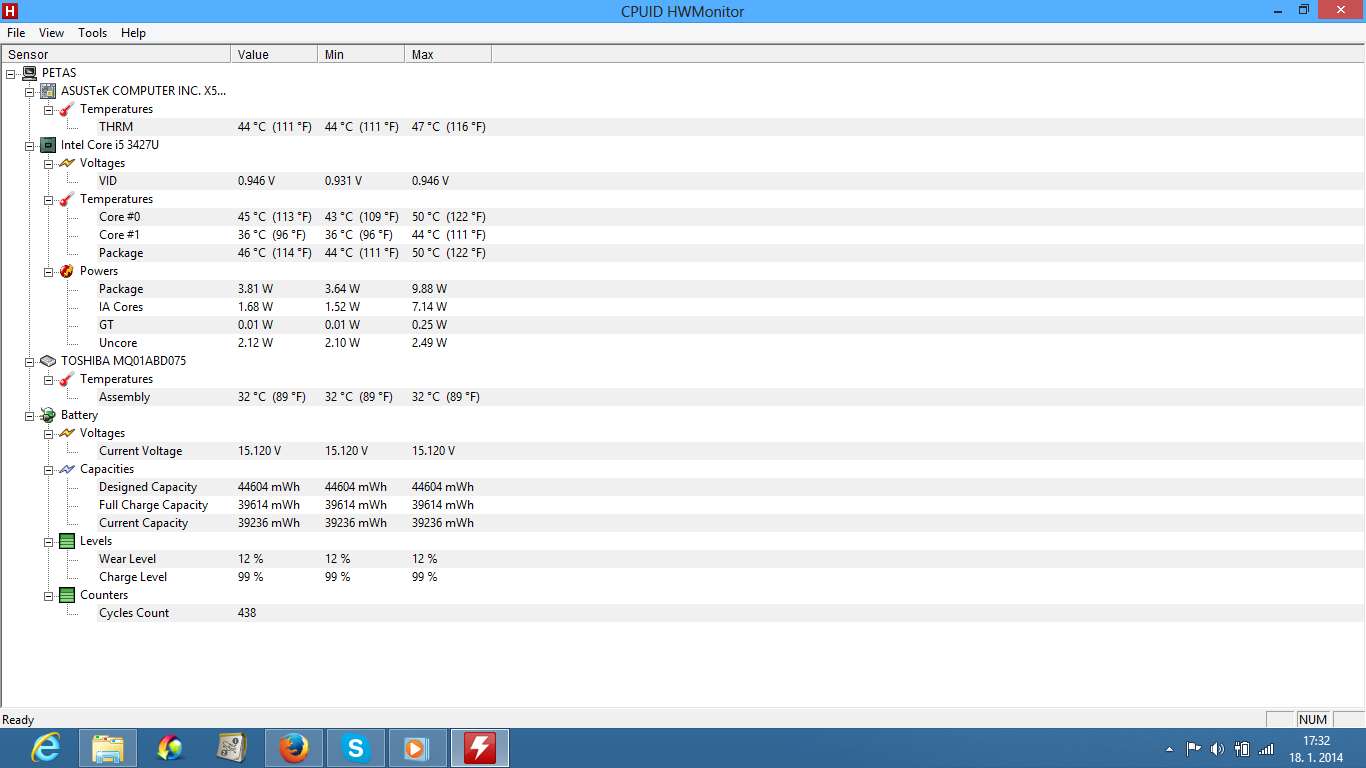This screenshot has width=1366, height=768.
Task: Click the NUM indicator in status bar
Action: 1313,720
